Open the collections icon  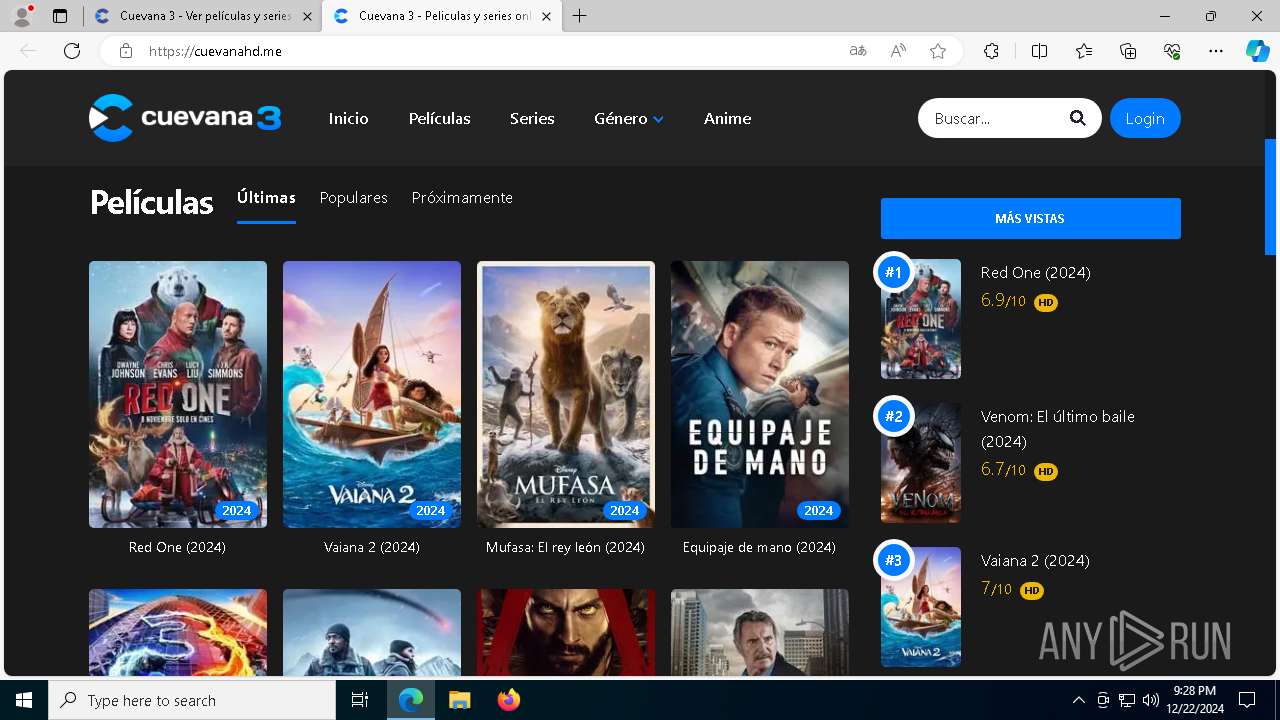(1128, 51)
